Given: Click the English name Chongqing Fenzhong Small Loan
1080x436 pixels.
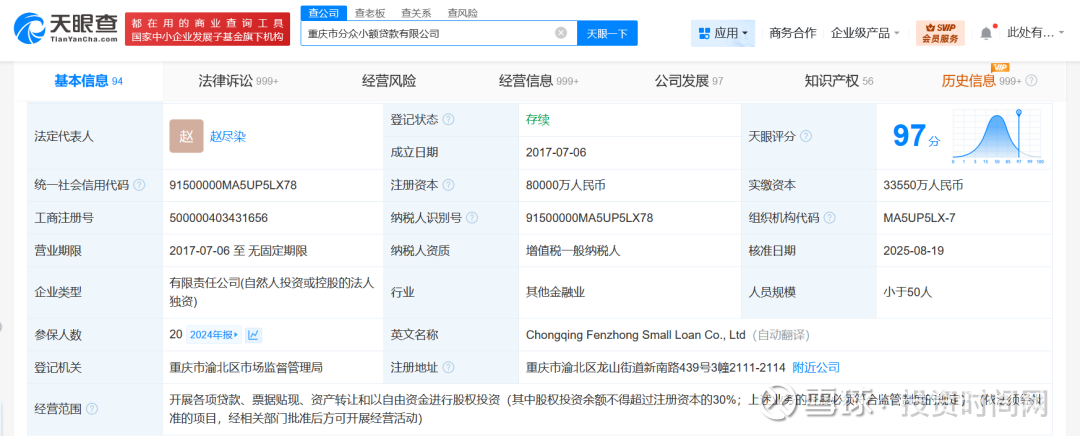Looking at the screenshot, I should point(636,335).
